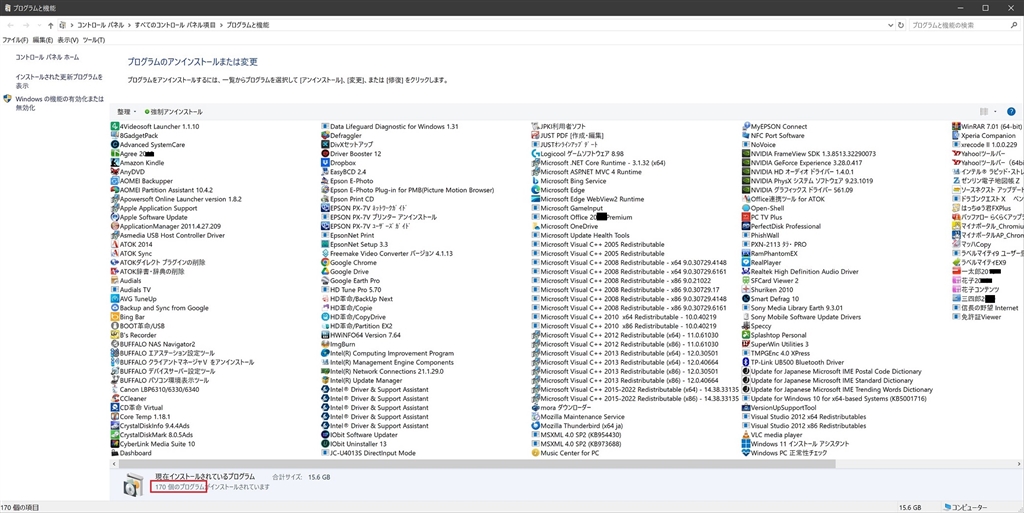Click the プログラムと機能の検索 search box

click(963, 25)
